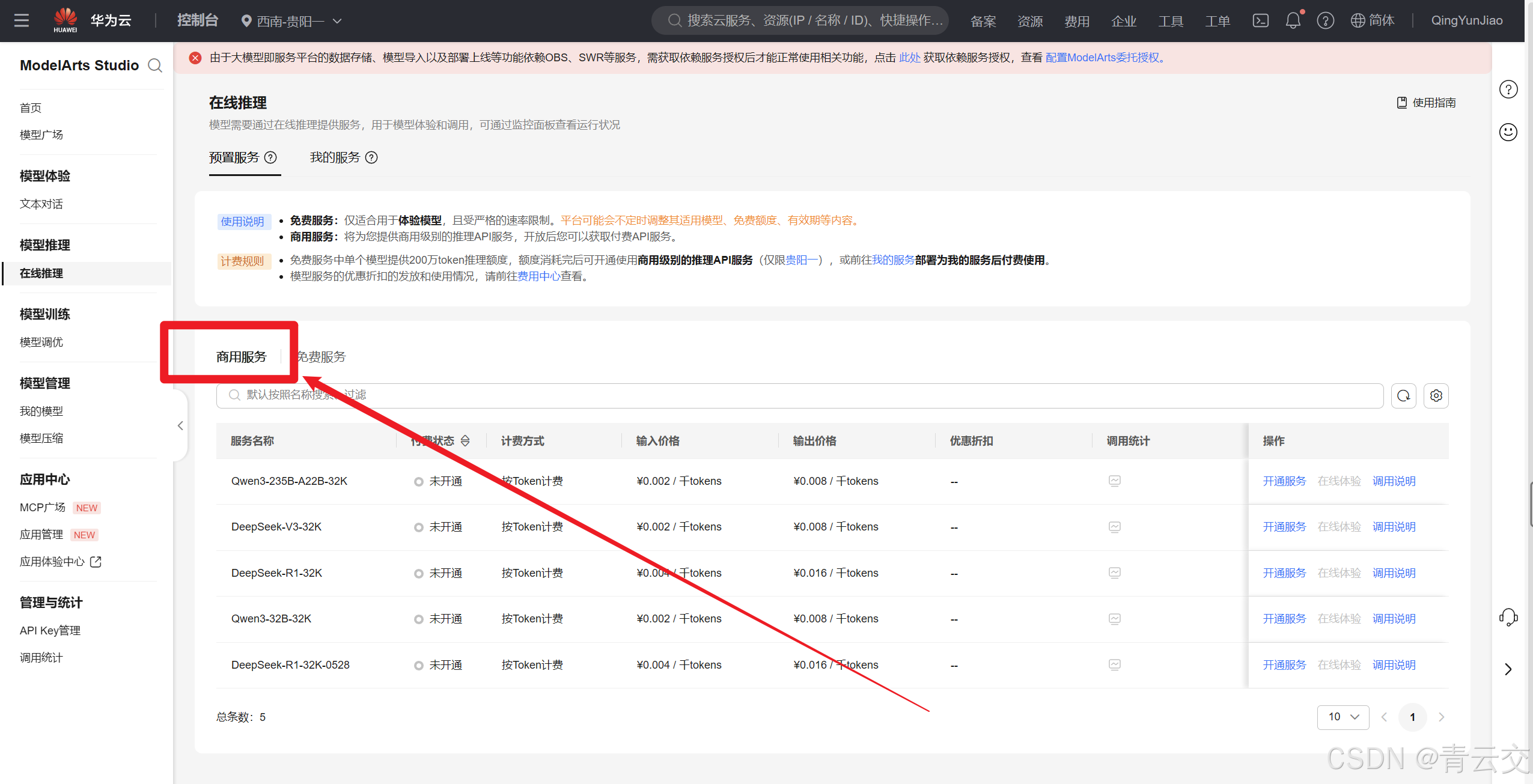1533x784 pixels.
Task: View call stats for DeepSeek-R1-32K
Action: pos(1114,573)
